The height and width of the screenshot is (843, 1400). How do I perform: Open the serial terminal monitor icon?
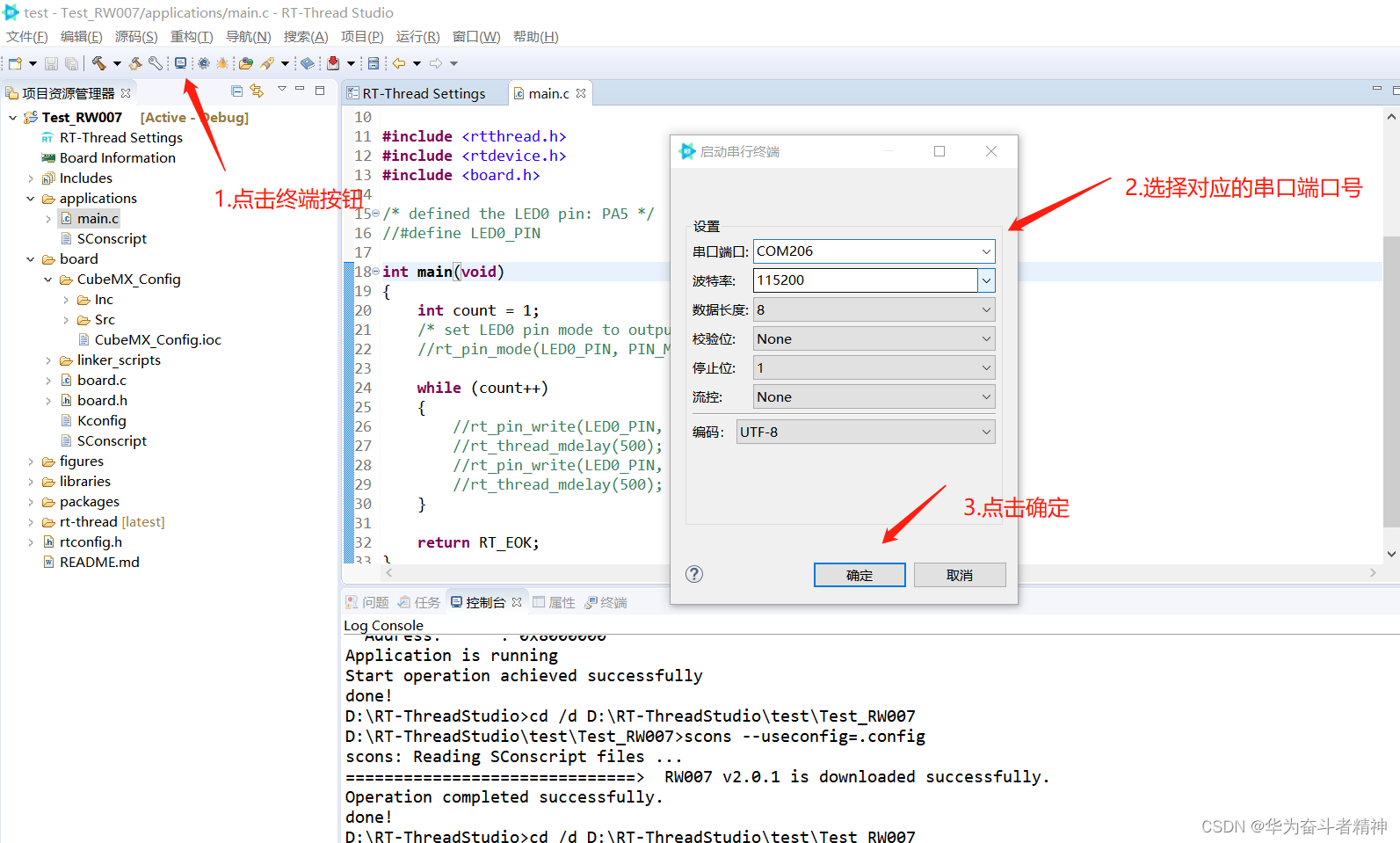tap(180, 63)
